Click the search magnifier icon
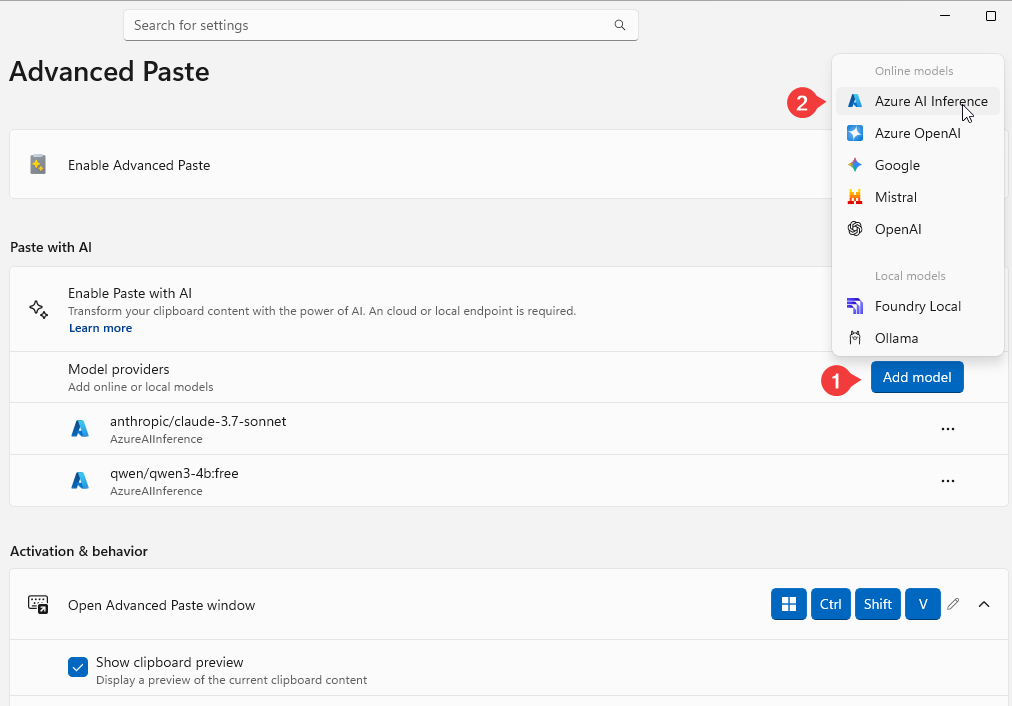This screenshot has width=1012, height=706. point(620,25)
